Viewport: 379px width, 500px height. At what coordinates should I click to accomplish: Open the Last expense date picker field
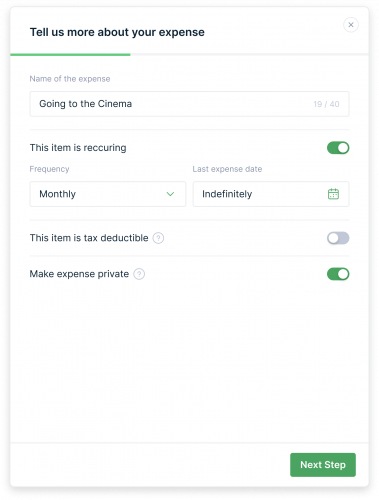(x=271, y=194)
